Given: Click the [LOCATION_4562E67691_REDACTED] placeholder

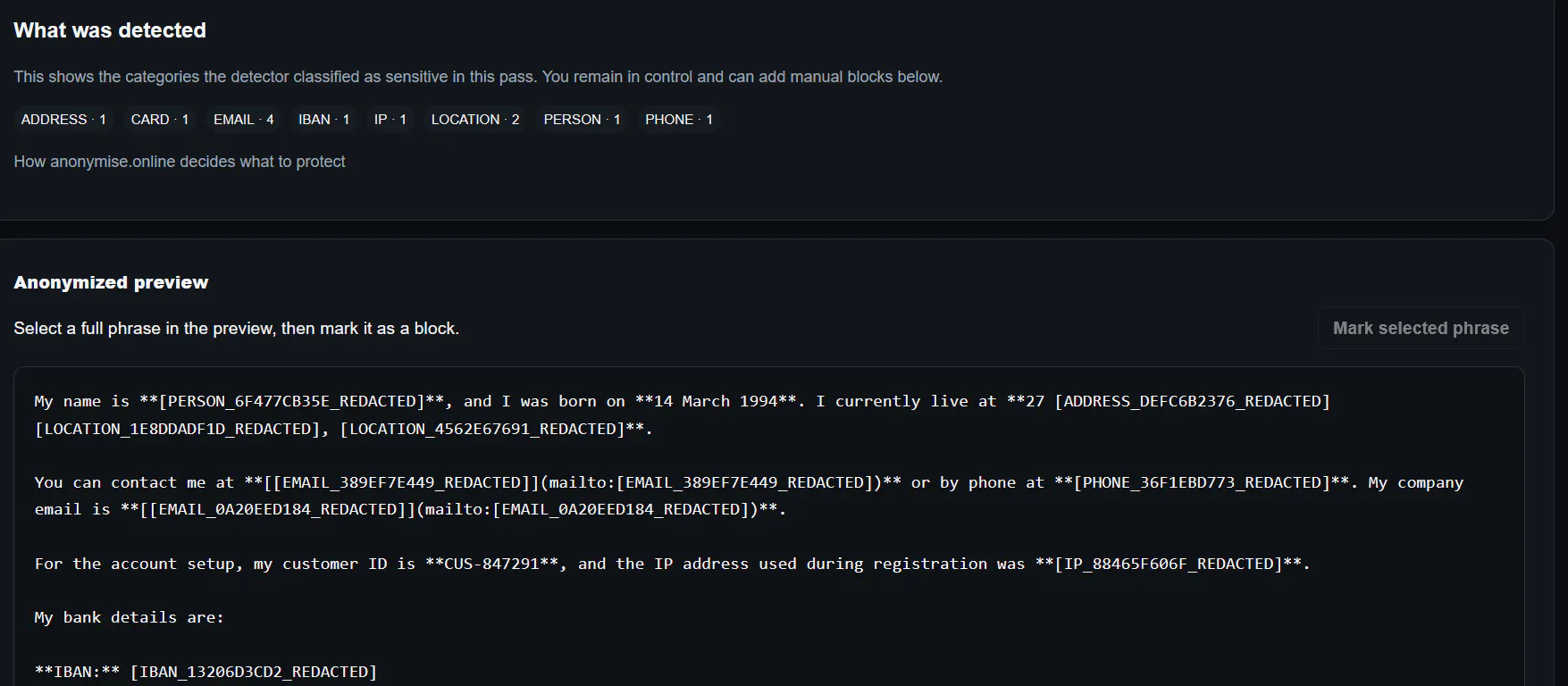Looking at the screenshot, I should (482, 429).
